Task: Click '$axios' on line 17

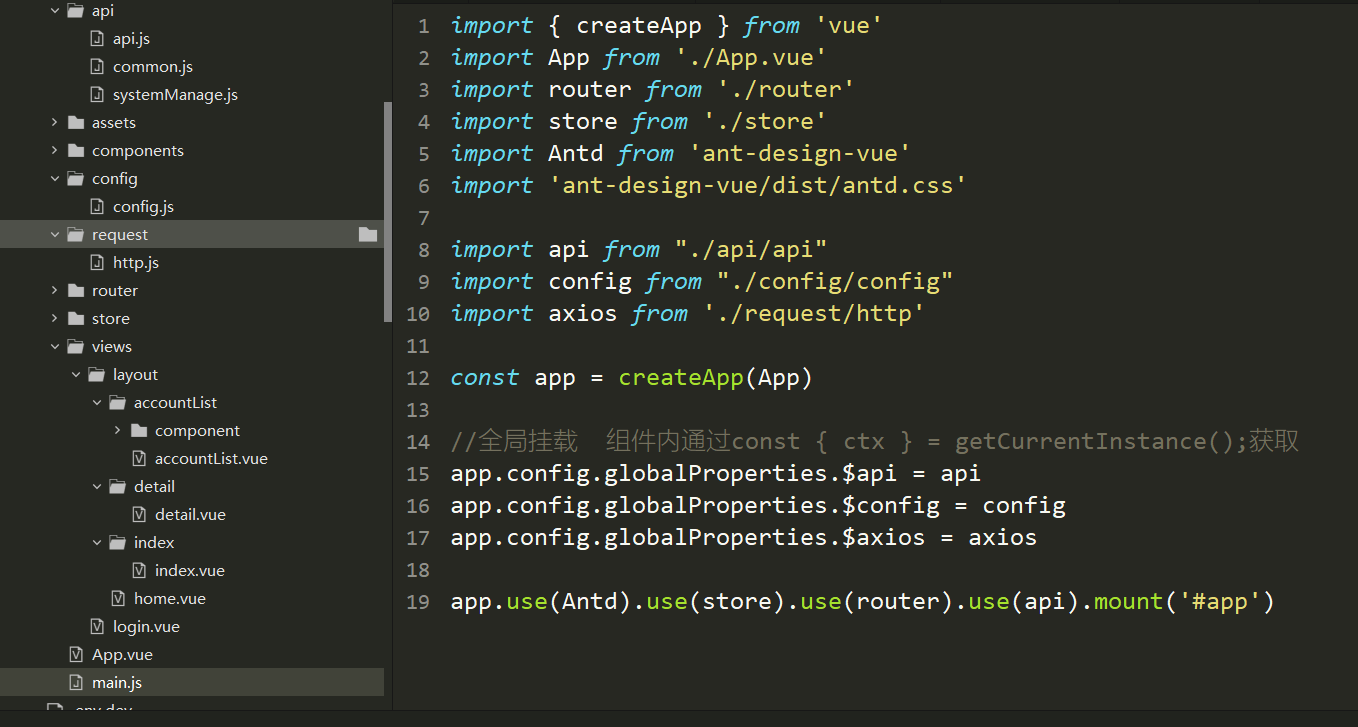Action: [x=884, y=538]
